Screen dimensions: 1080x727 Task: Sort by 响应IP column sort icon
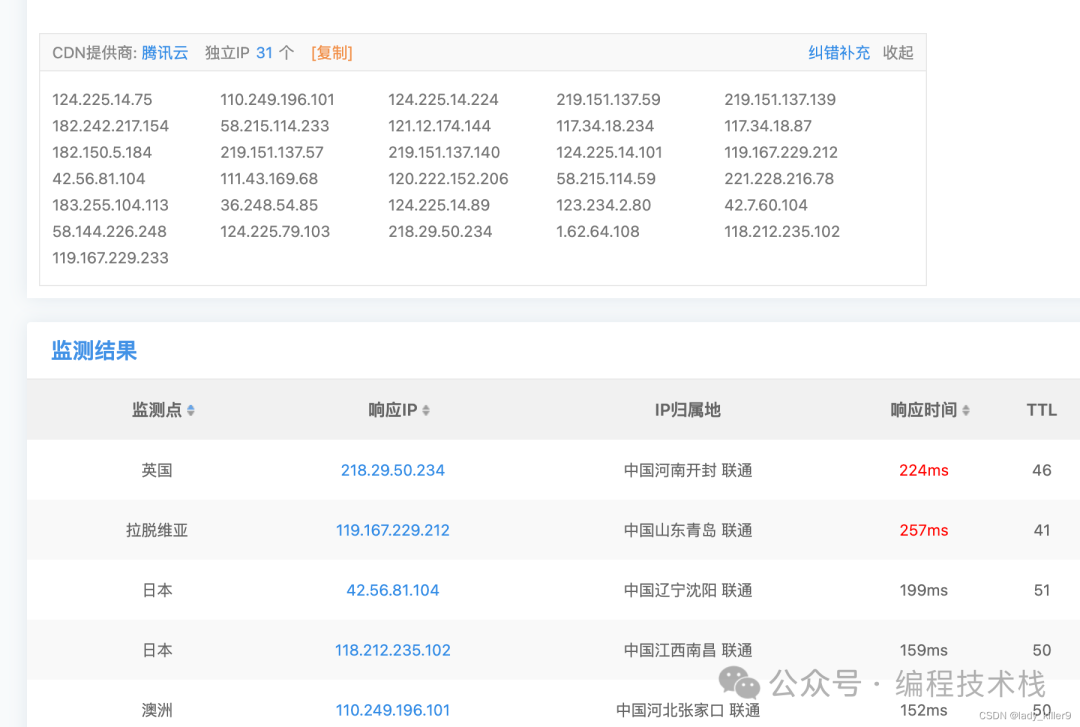point(426,410)
